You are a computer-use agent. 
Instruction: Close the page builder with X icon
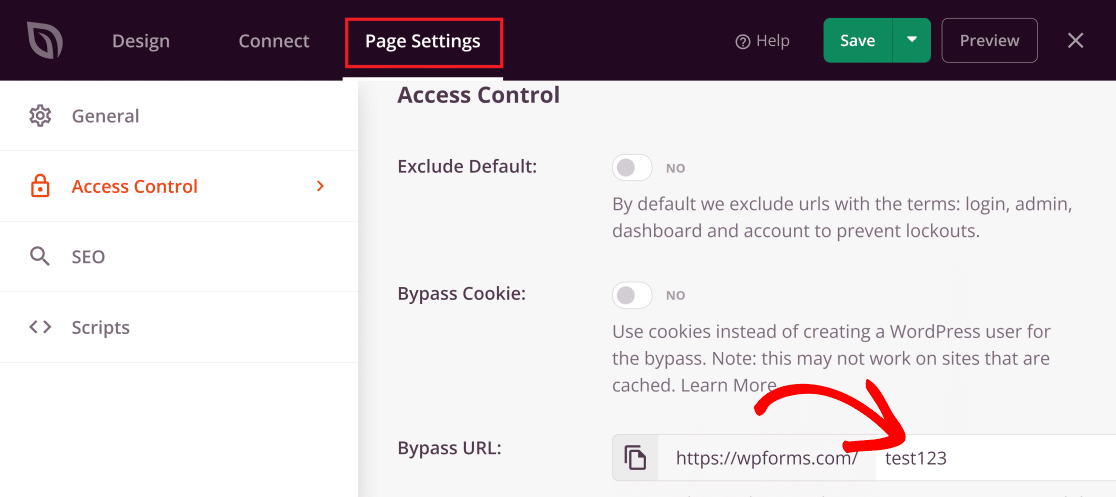click(1075, 41)
